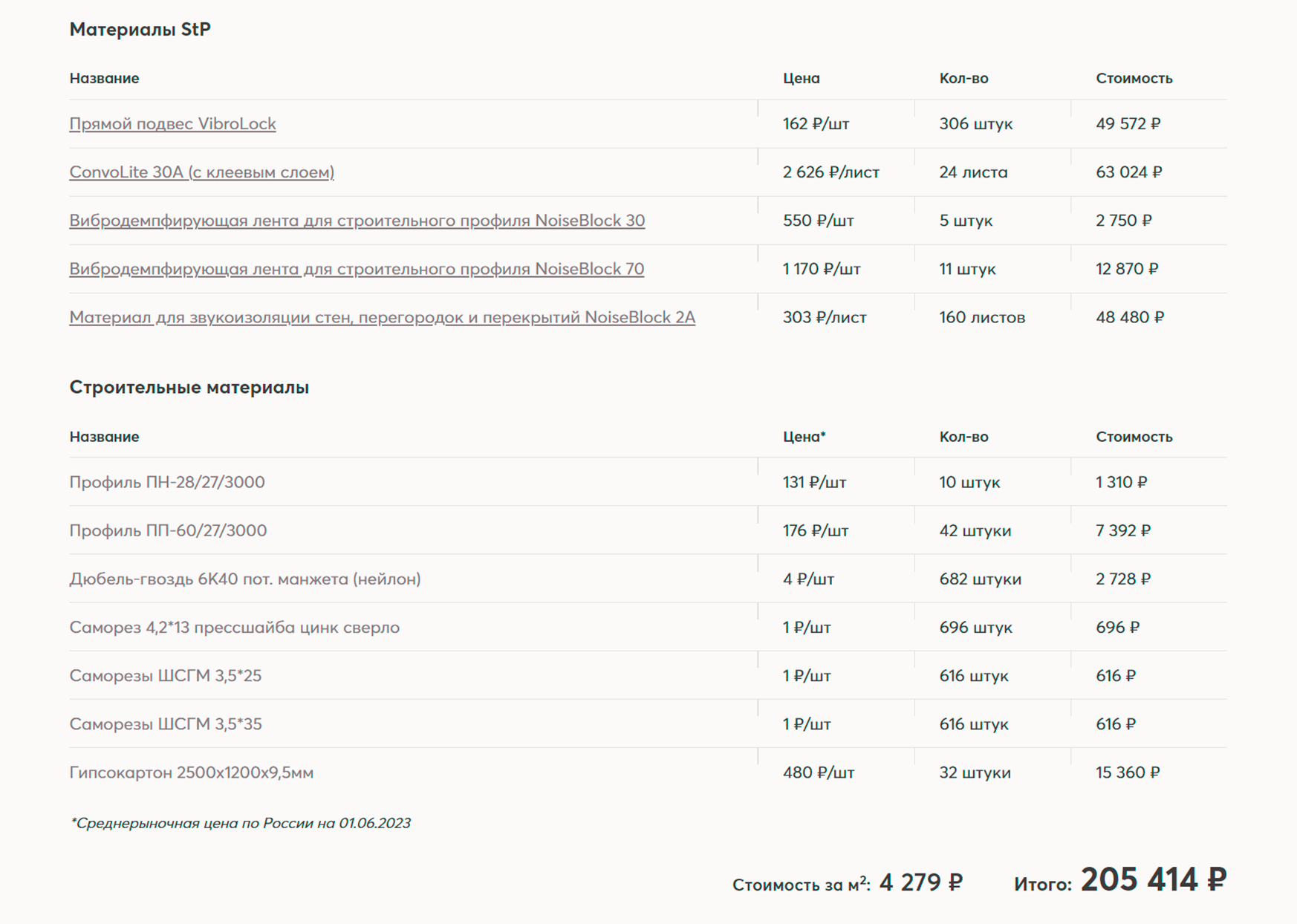Click Саморезы ШСГМ 3,5*35 row name
This screenshot has height=924, width=1297.
(166, 724)
